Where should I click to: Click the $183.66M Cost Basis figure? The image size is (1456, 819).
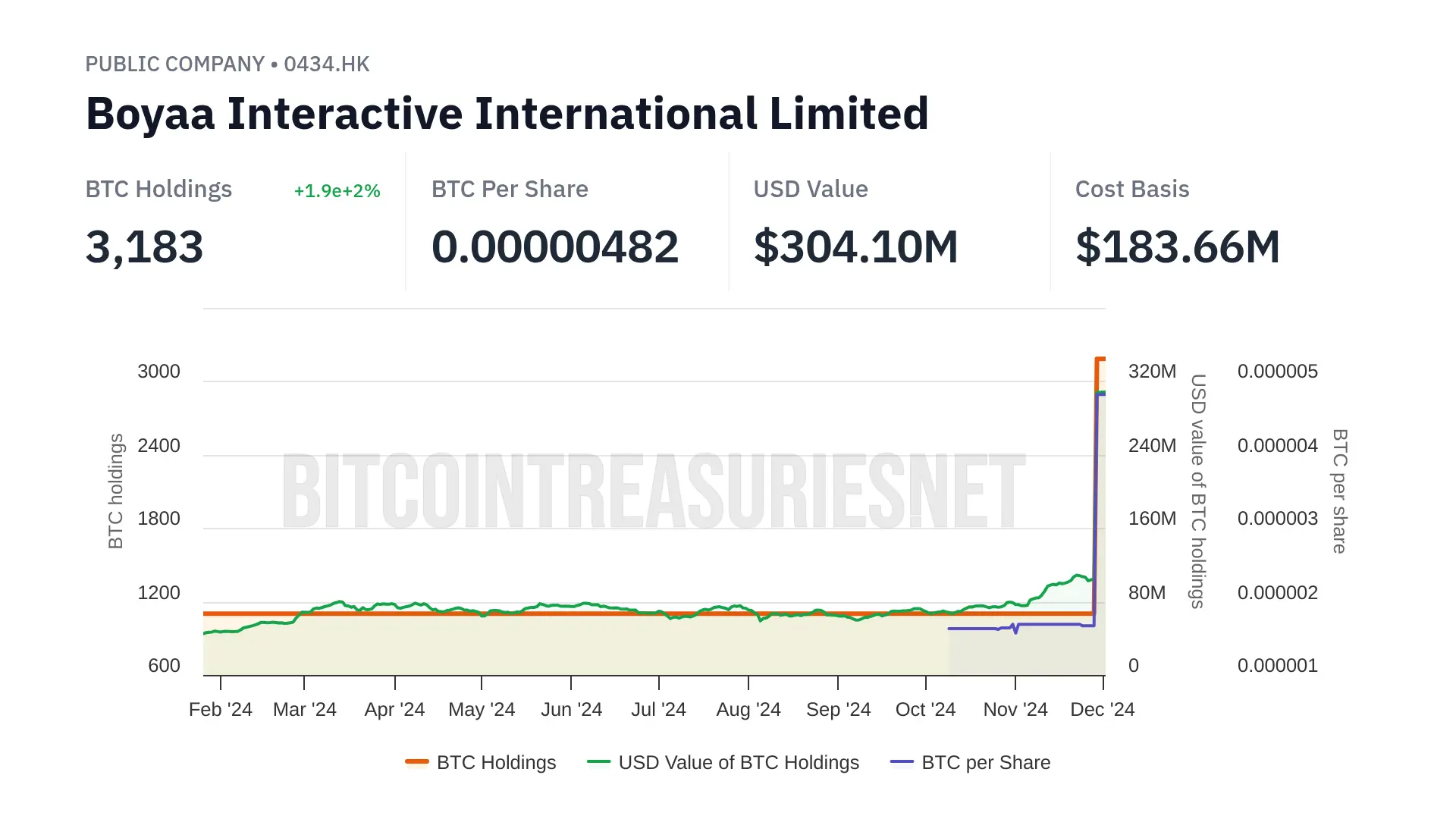pos(1177,247)
